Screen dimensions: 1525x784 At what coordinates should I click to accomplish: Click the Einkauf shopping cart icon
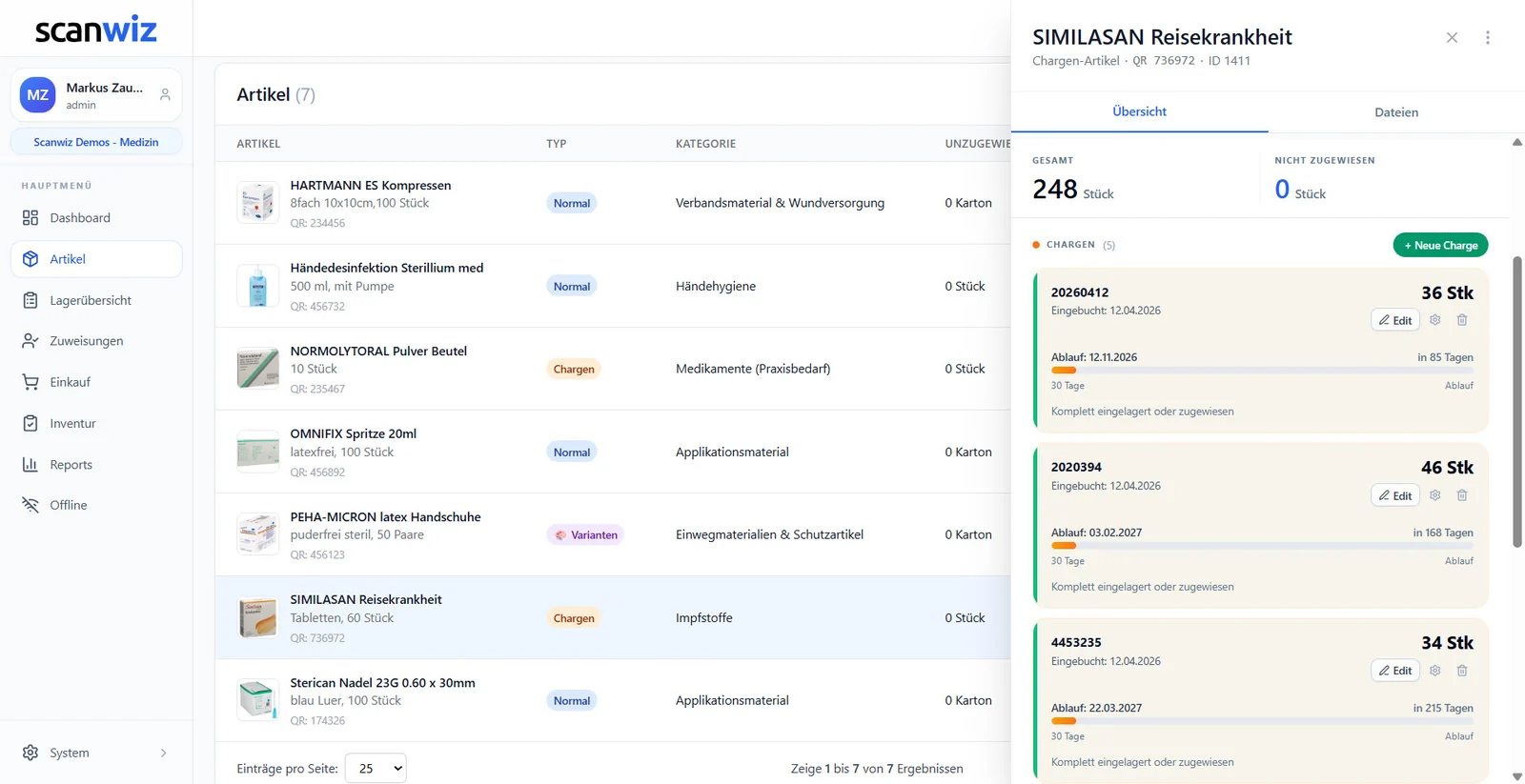(x=30, y=382)
